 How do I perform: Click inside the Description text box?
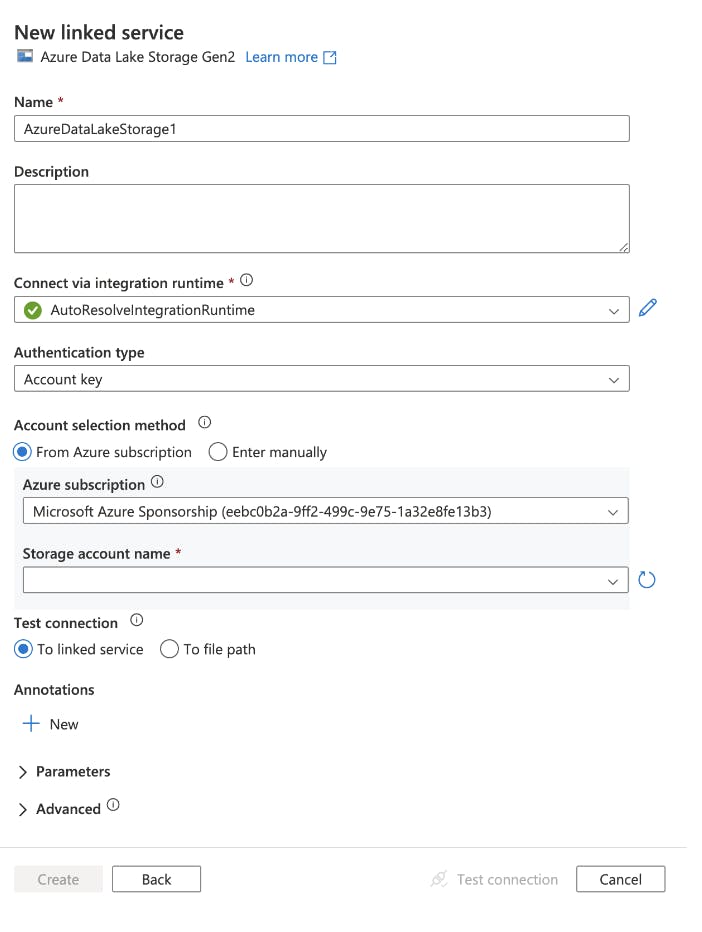click(321, 218)
